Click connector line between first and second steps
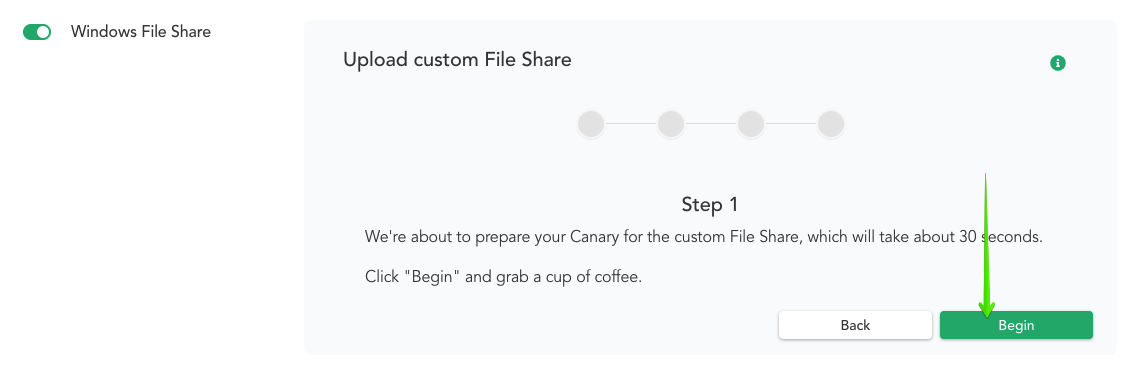This screenshot has height=369, width=1138. pos(631,124)
